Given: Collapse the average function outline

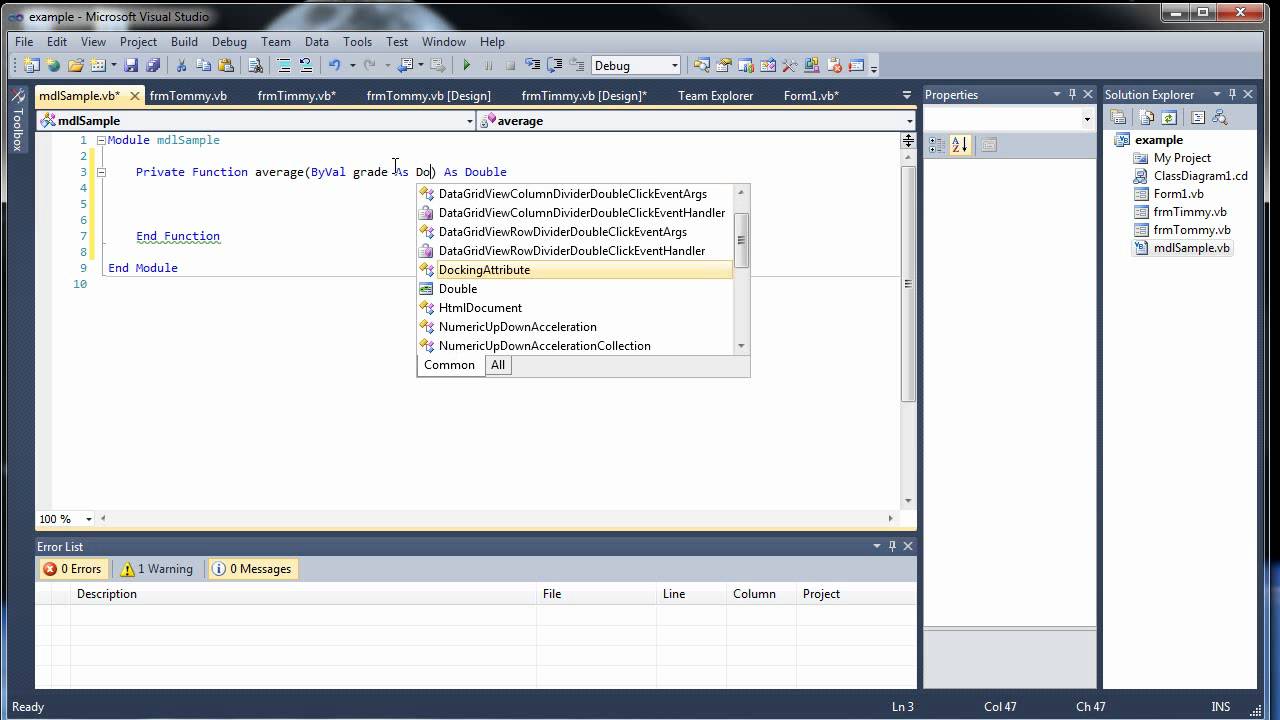Looking at the screenshot, I should [x=101, y=172].
